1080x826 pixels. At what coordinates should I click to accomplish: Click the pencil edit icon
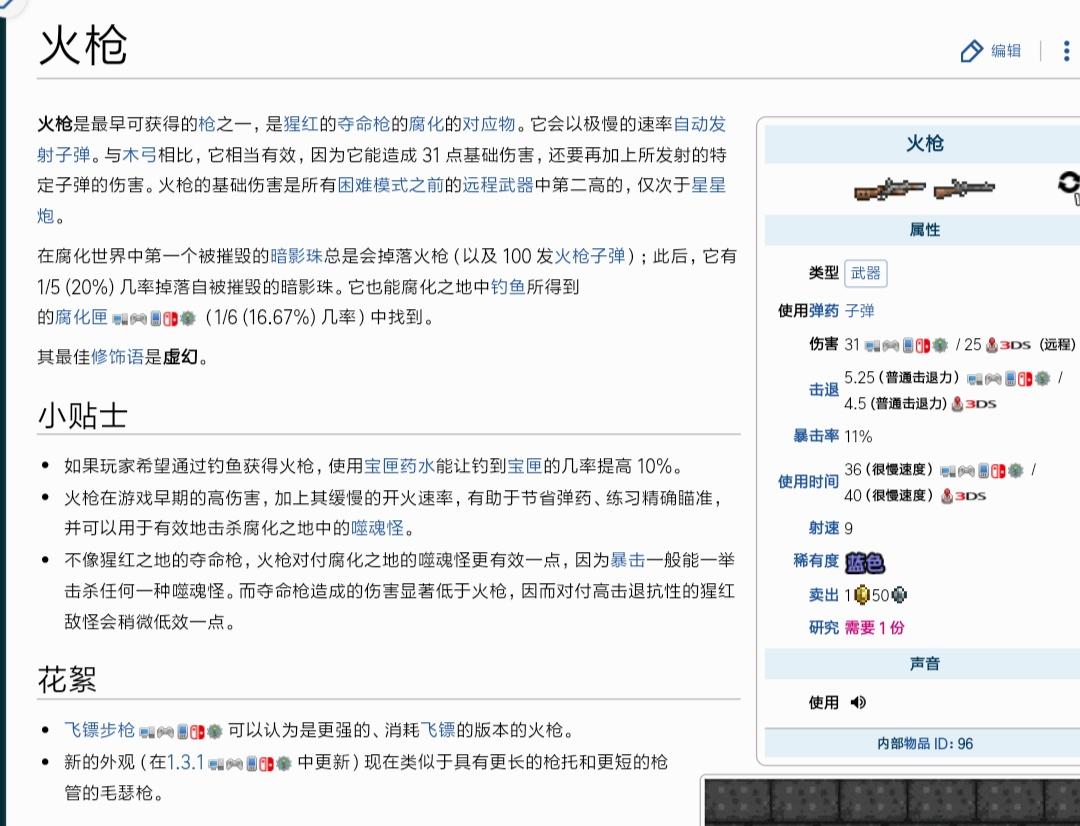971,51
